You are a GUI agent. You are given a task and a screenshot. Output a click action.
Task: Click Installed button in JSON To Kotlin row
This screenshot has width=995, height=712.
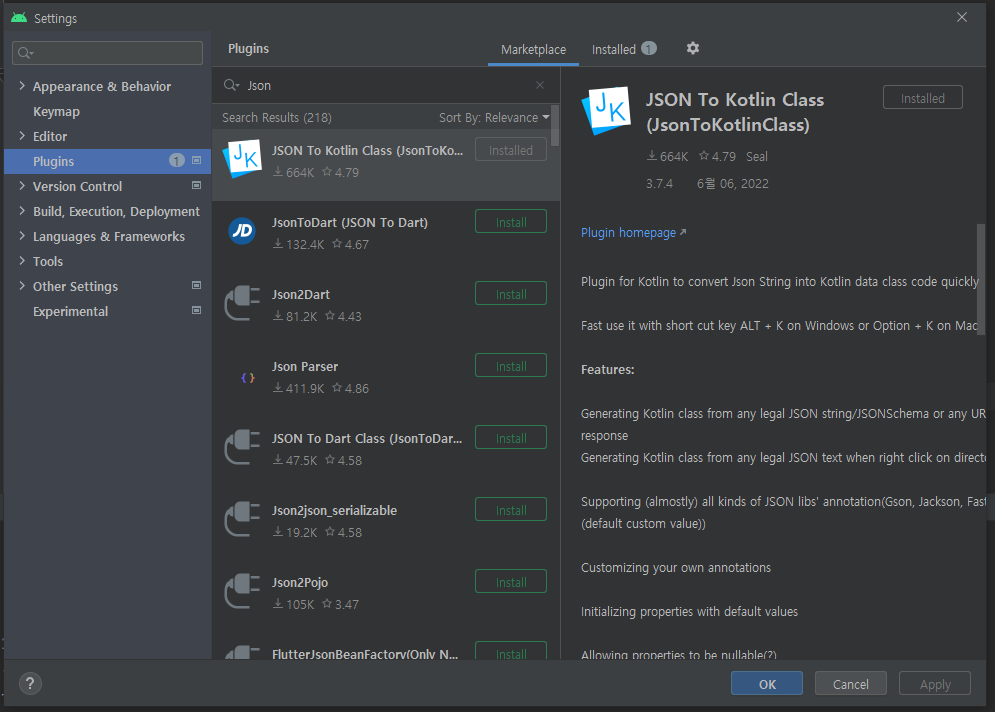click(x=511, y=150)
